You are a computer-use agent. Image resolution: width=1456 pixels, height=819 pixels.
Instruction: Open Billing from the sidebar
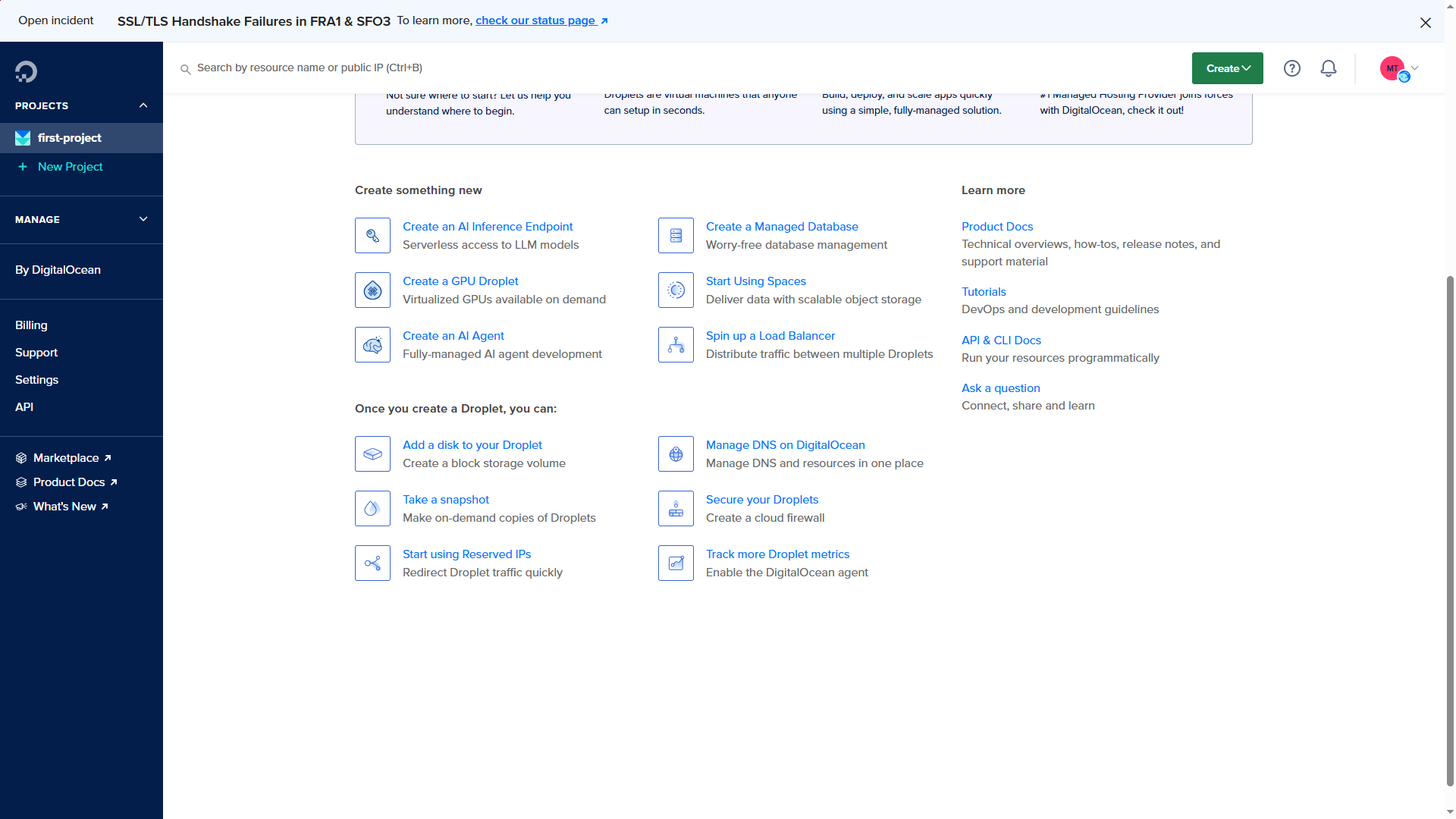[x=31, y=325]
